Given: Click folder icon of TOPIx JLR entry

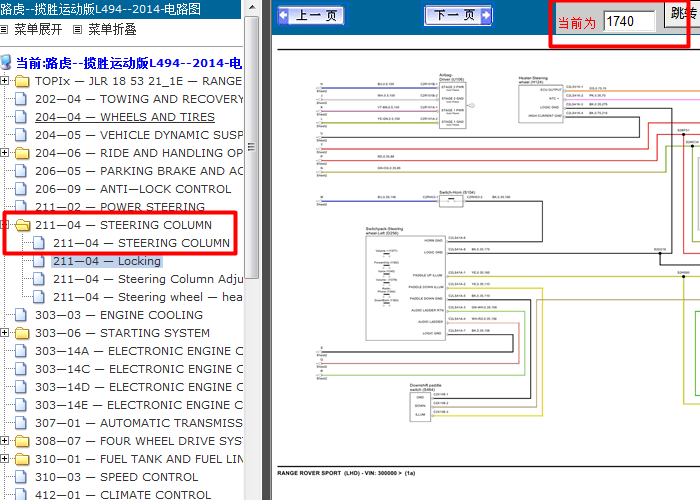Looking at the screenshot, I should click(x=22, y=81).
